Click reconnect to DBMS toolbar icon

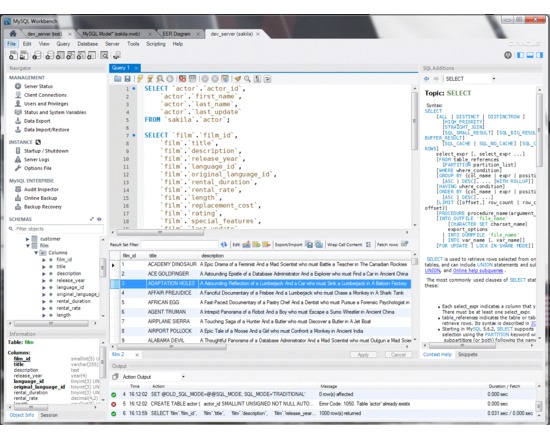[117, 55]
